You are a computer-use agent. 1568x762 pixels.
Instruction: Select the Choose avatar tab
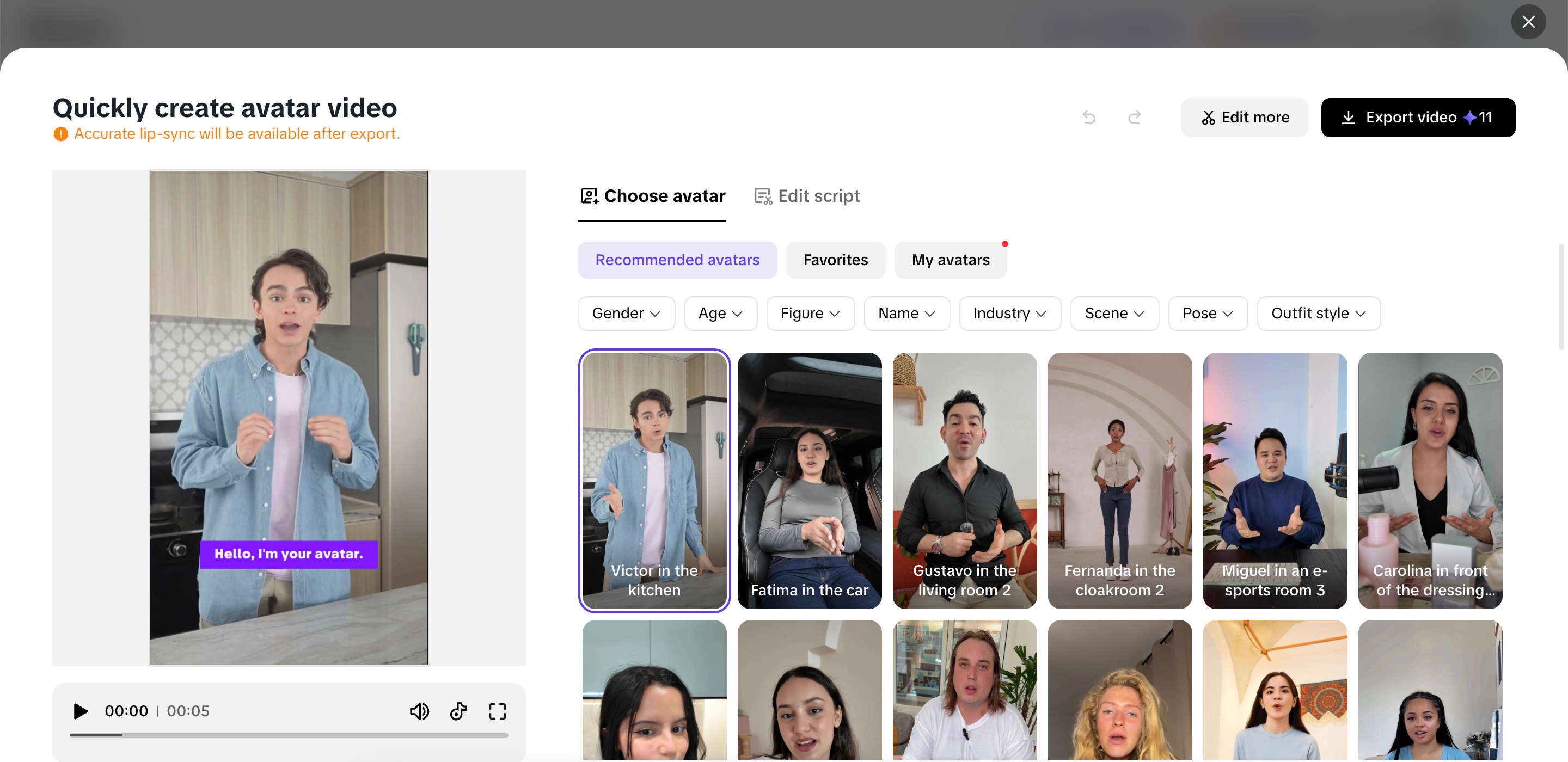[x=652, y=195]
